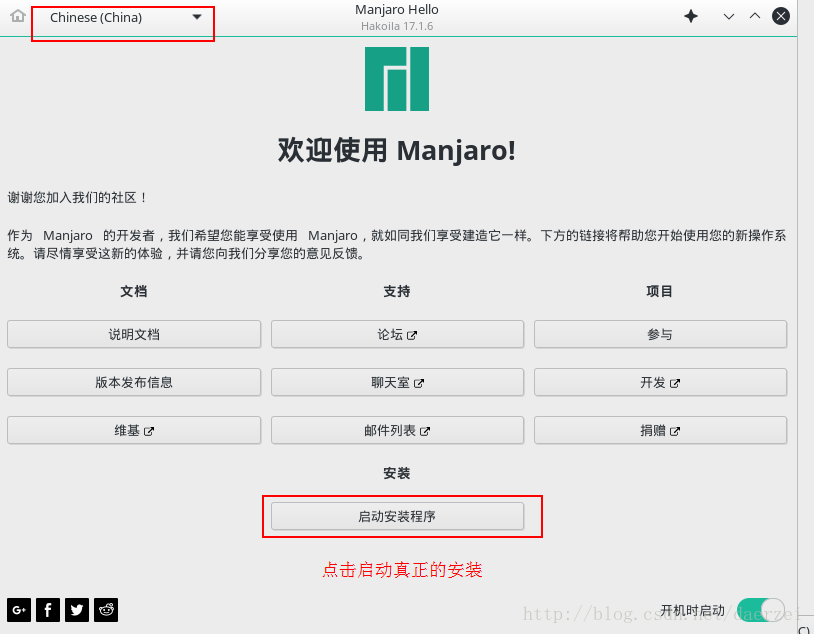Screen dimensions: 814x634
Task: Open the Twitter social icon
Action: coord(77,610)
